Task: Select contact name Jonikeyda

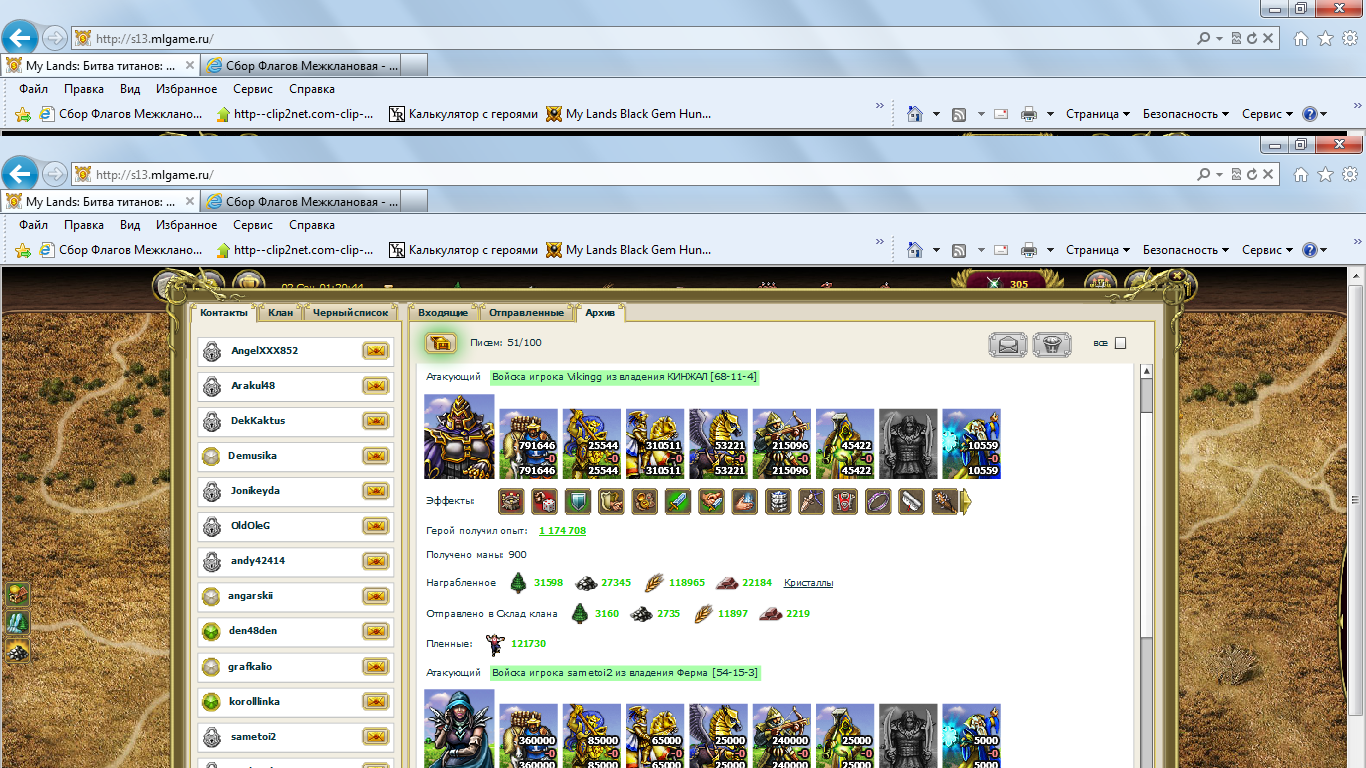Action: tap(255, 491)
